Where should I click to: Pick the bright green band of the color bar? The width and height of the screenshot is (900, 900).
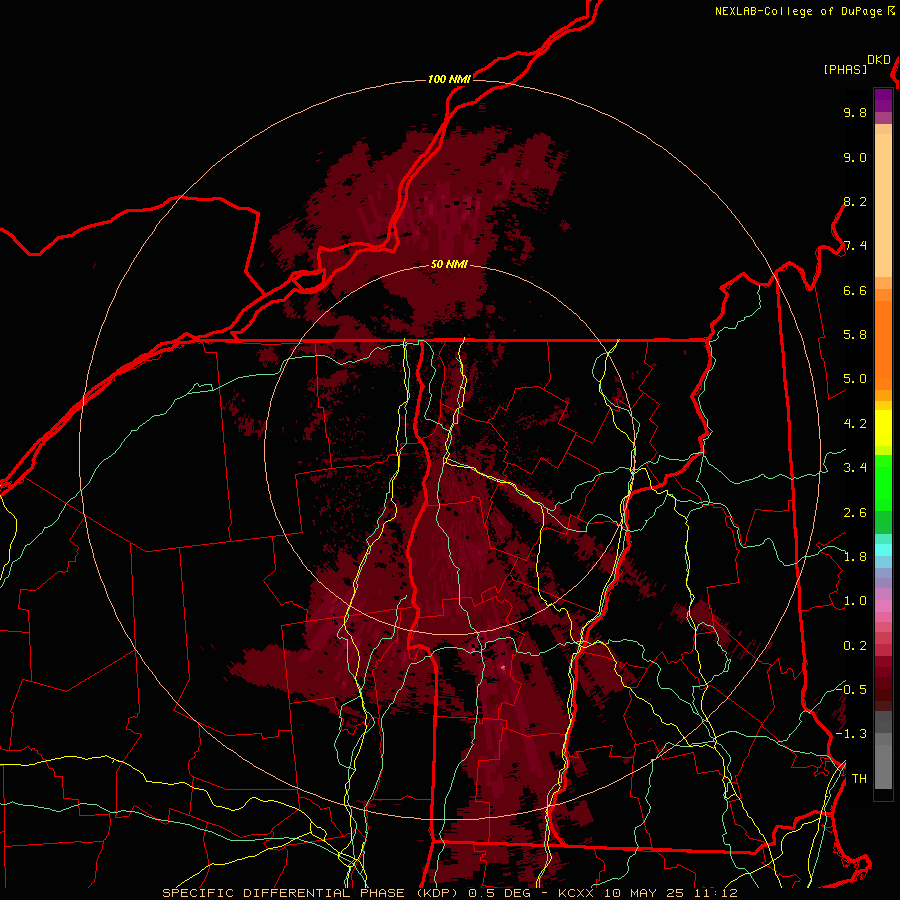point(883,484)
